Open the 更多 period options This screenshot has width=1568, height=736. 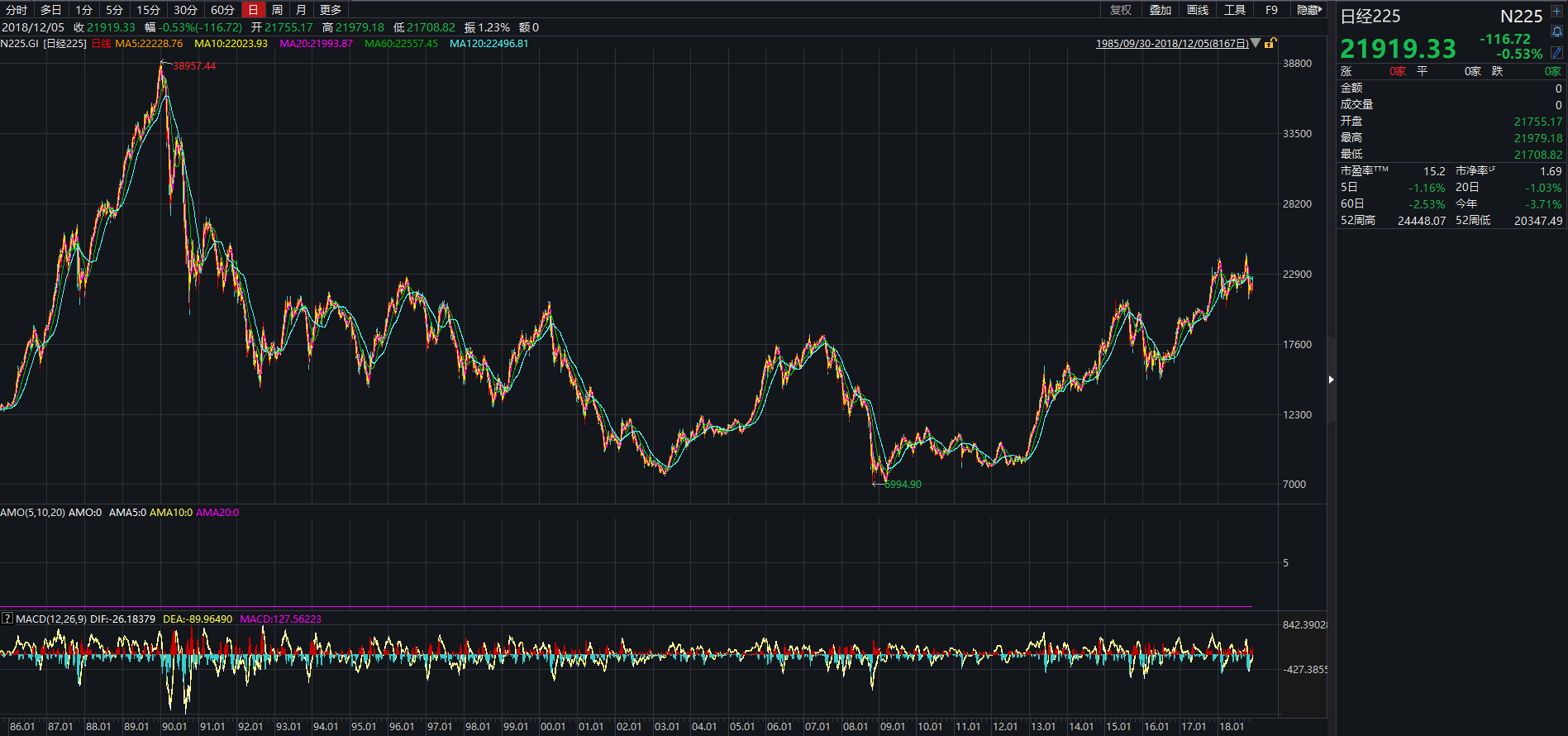coord(331,10)
